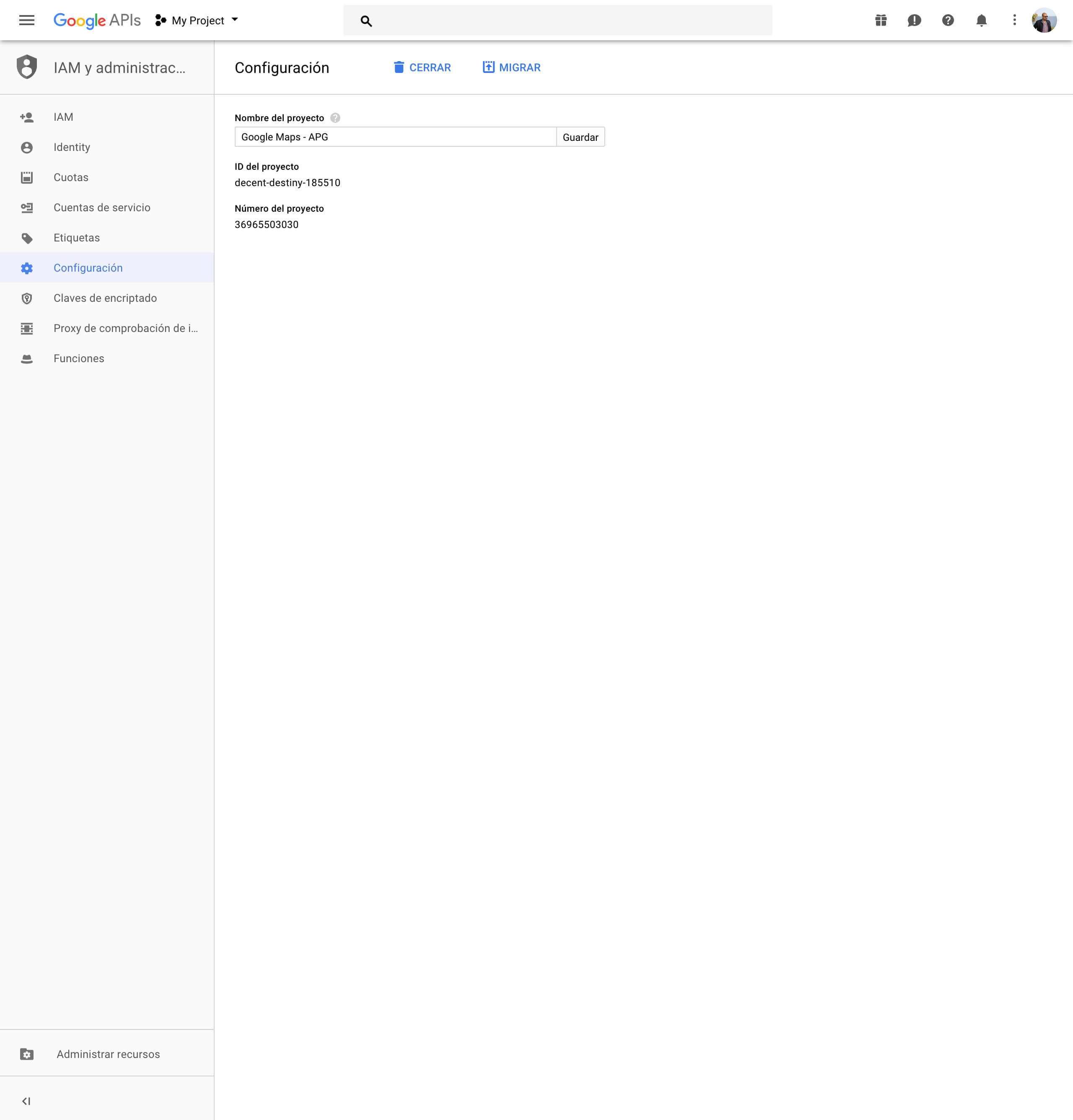This screenshot has width=1073, height=1120.
Task: Collapse the left sidebar panel
Action: tap(26, 1101)
